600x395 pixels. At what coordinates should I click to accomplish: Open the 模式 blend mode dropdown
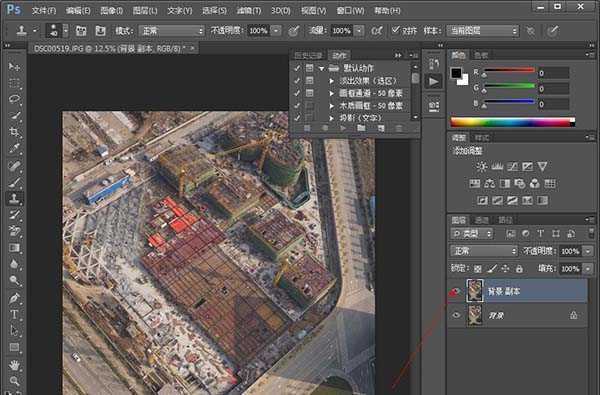click(x=171, y=31)
